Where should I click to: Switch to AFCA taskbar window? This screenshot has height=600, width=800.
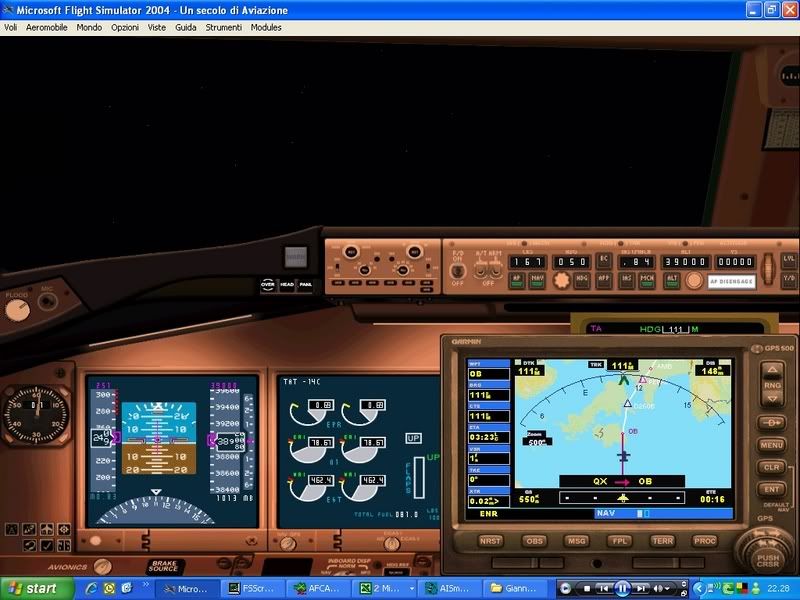317,589
